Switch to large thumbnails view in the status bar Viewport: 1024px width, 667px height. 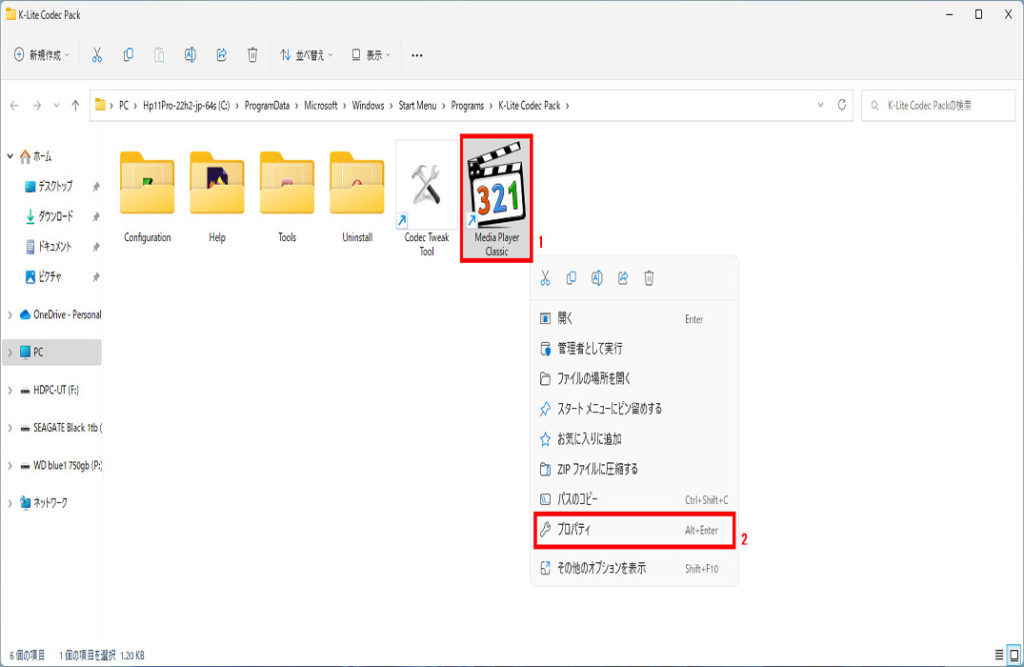click(x=1015, y=655)
